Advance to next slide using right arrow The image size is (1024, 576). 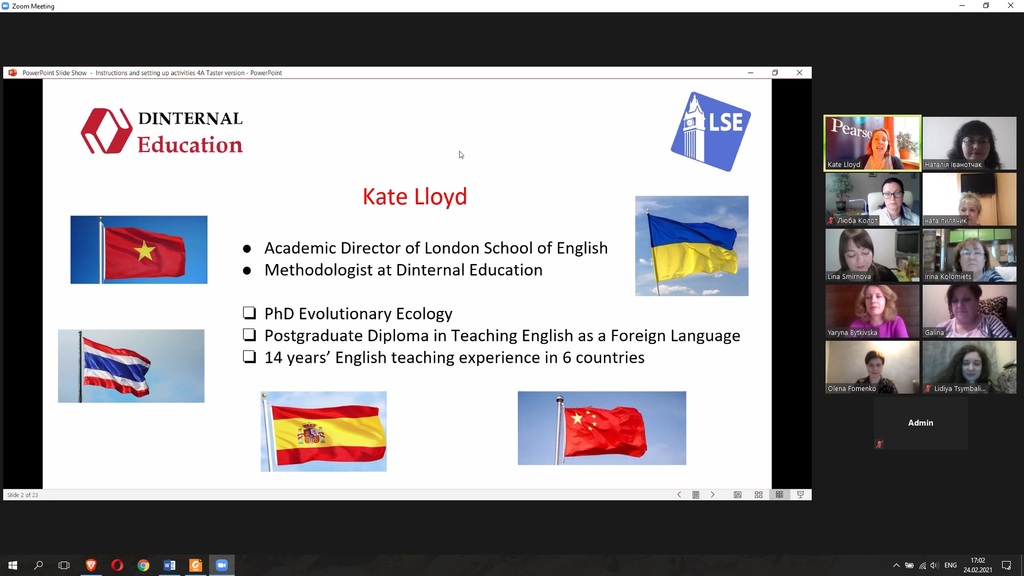point(712,495)
